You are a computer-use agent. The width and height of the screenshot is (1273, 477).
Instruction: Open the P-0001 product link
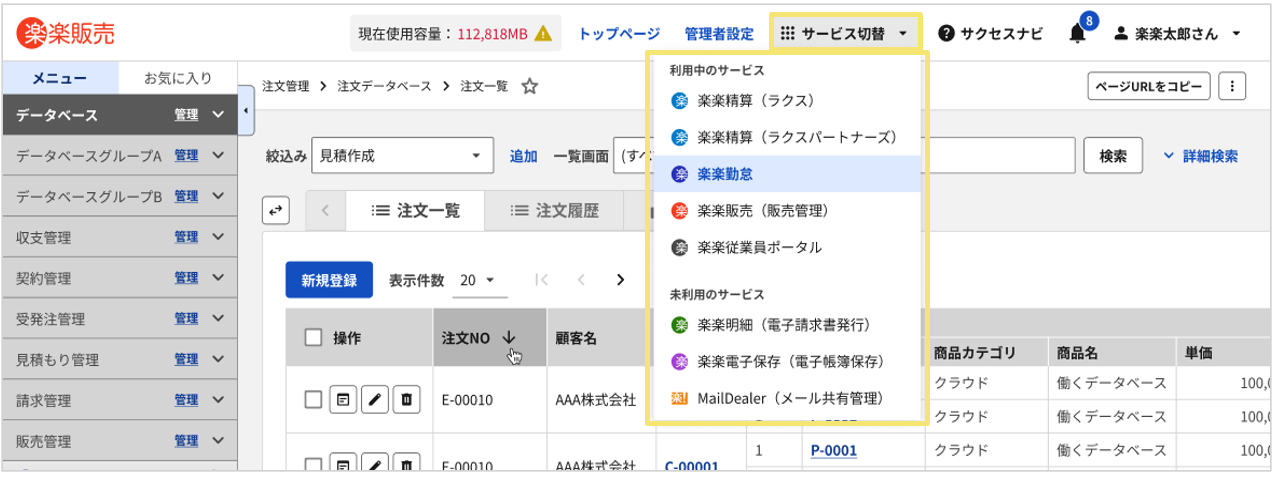click(x=833, y=450)
